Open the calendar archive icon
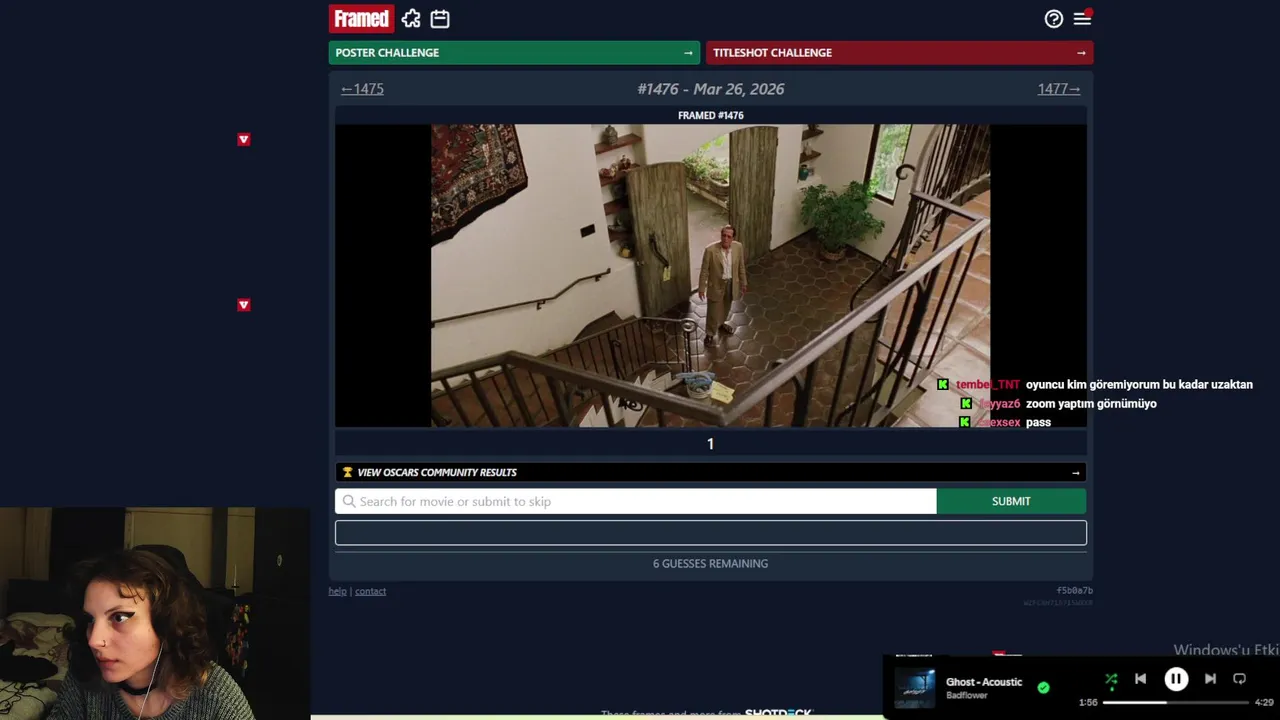This screenshot has width=1280, height=720. (440, 19)
